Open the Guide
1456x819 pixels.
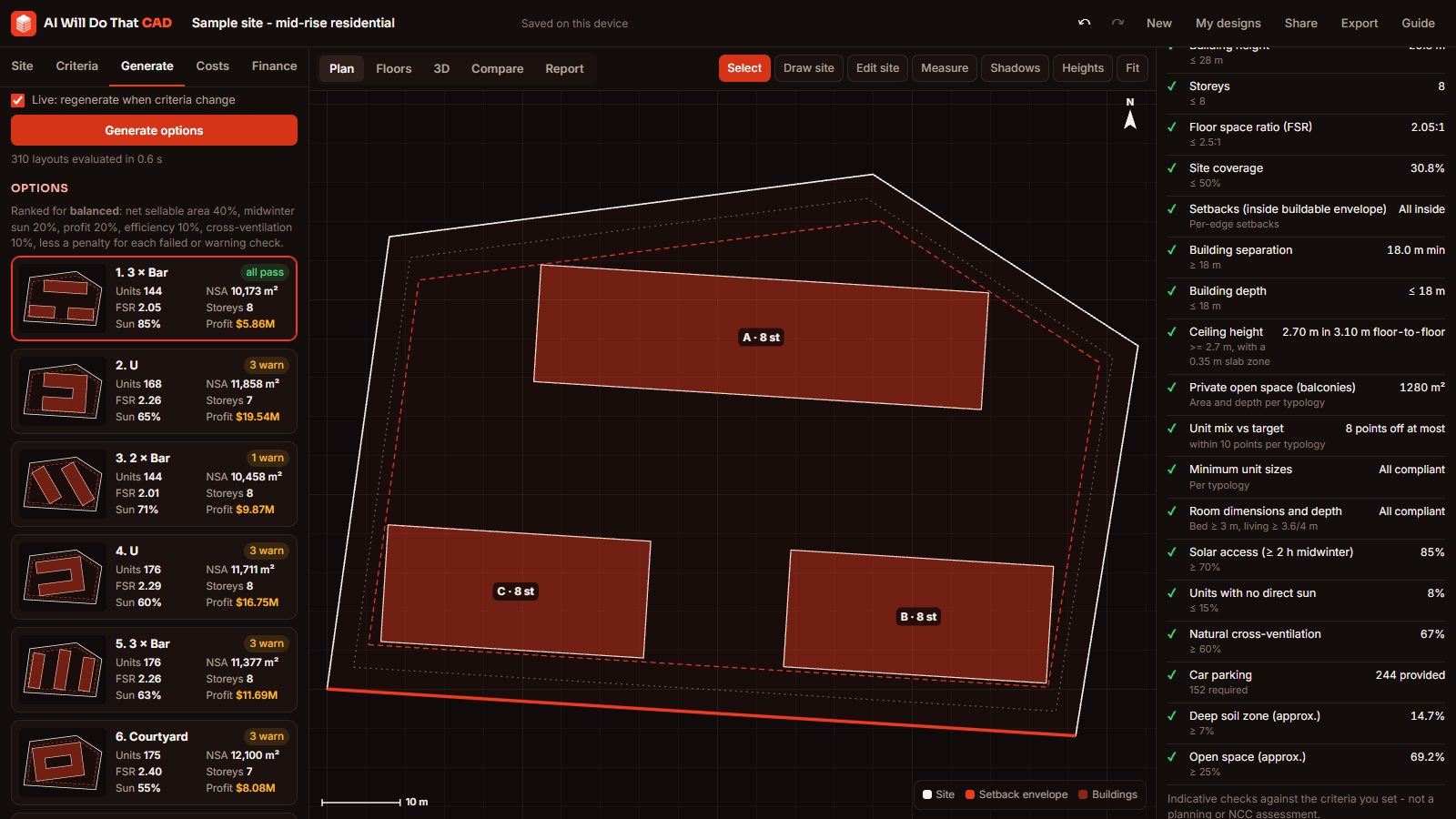1418,23
